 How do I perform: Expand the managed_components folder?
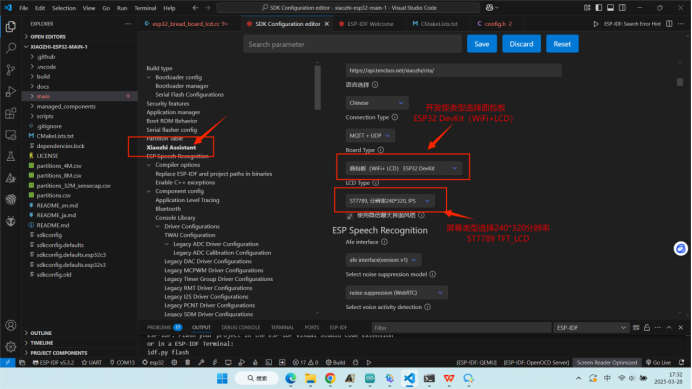coord(65,106)
